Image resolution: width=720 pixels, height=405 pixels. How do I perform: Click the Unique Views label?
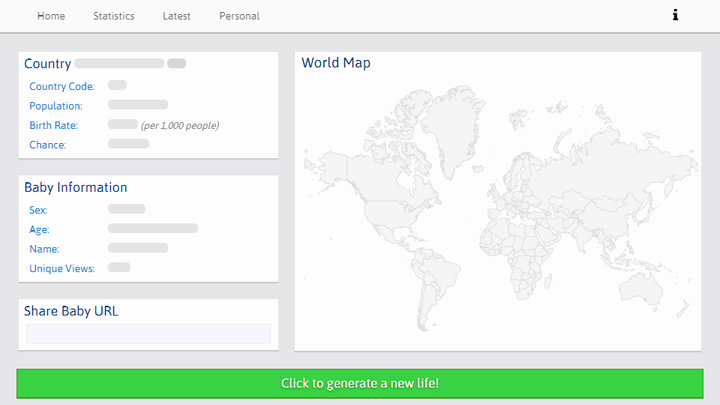(x=62, y=269)
